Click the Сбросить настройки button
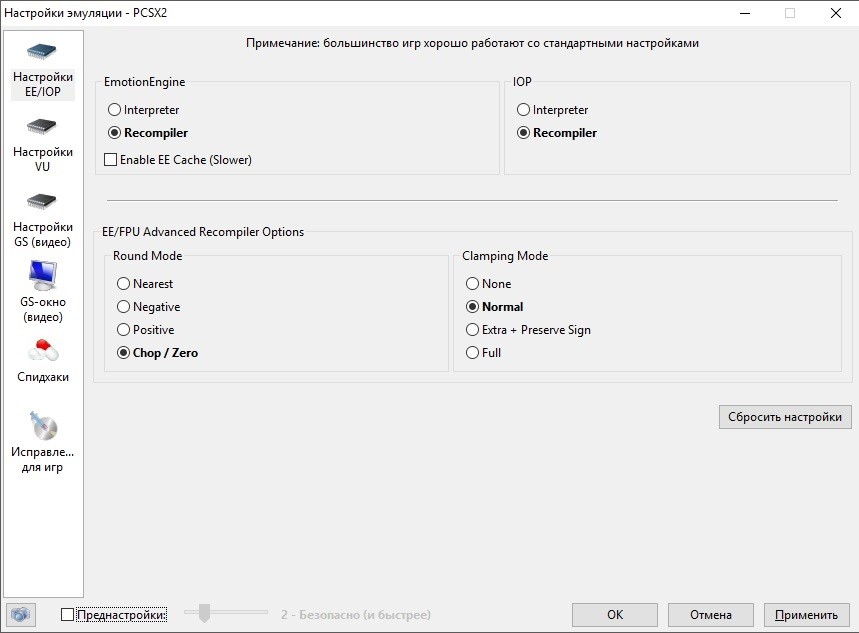Image resolution: width=859 pixels, height=633 pixels. (x=784, y=417)
